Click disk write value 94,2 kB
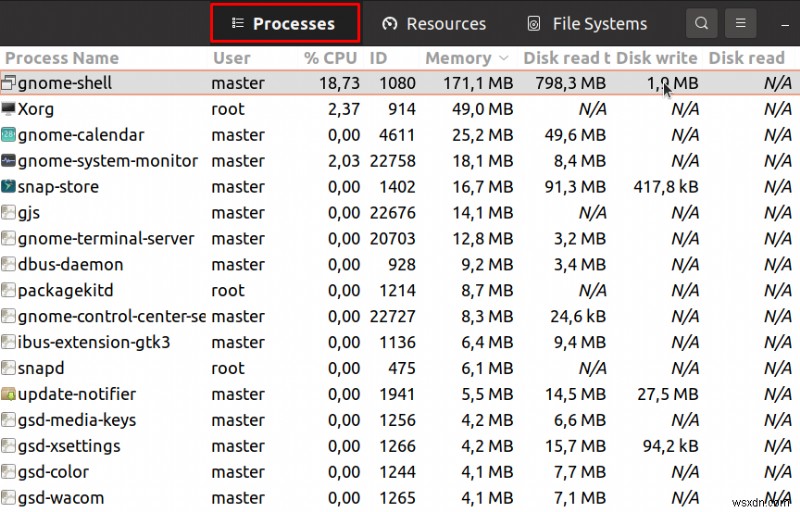The width and height of the screenshot is (800, 512). [670, 446]
